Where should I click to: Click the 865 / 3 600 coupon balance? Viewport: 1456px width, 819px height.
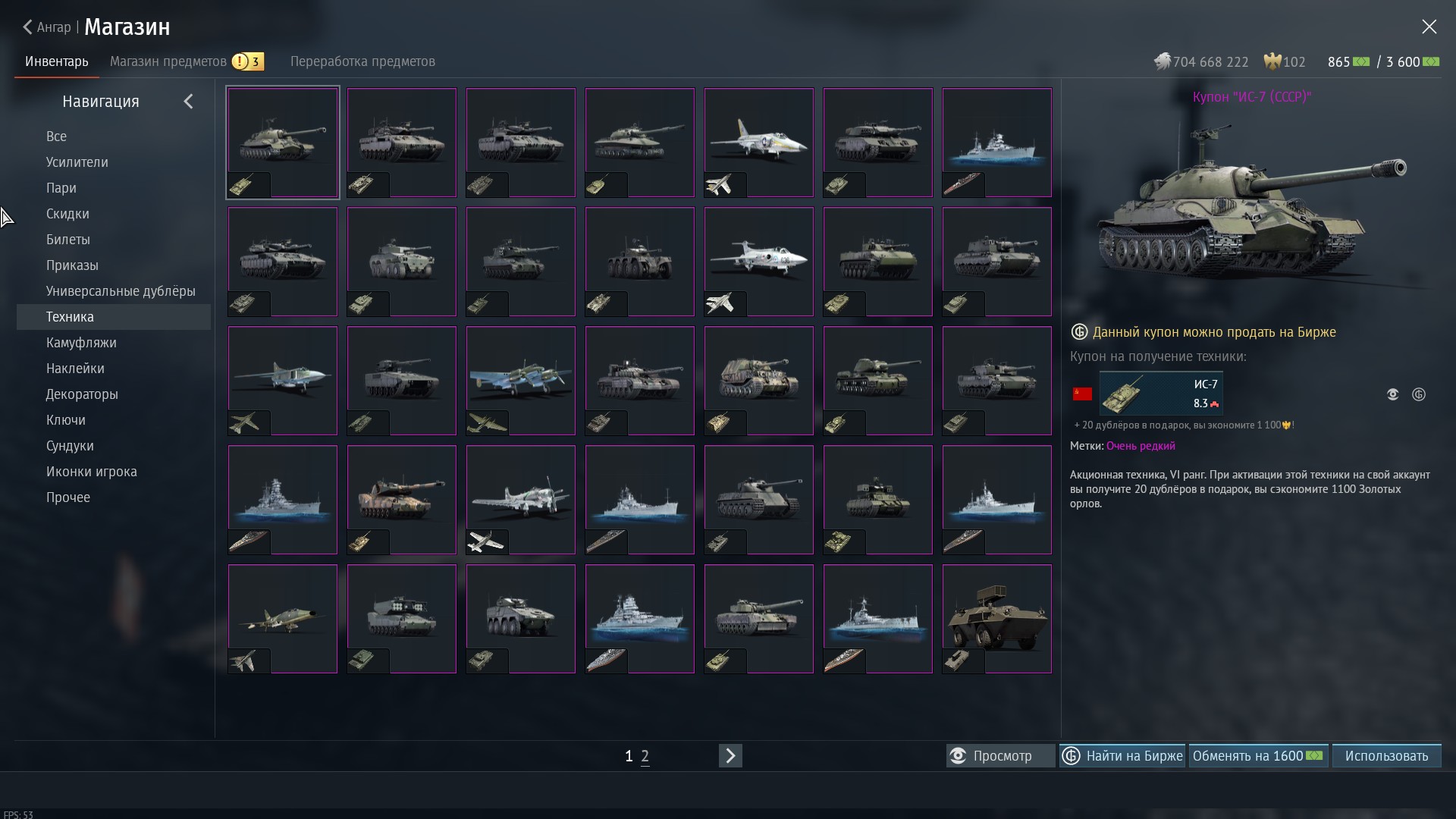(1383, 61)
